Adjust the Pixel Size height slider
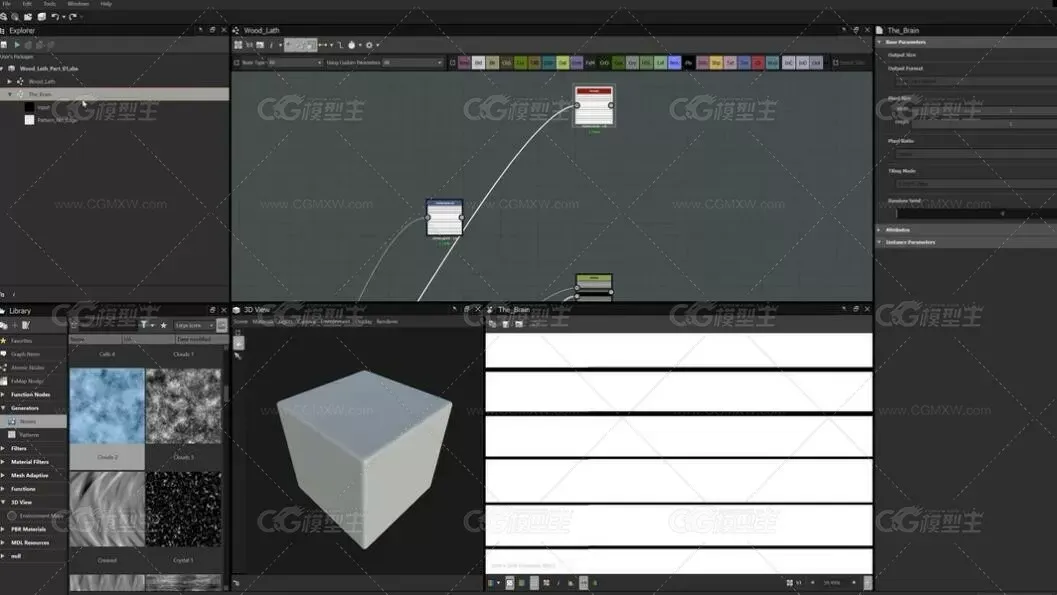Viewport: 1057px width, 595px height. click(x=984, y=124)
